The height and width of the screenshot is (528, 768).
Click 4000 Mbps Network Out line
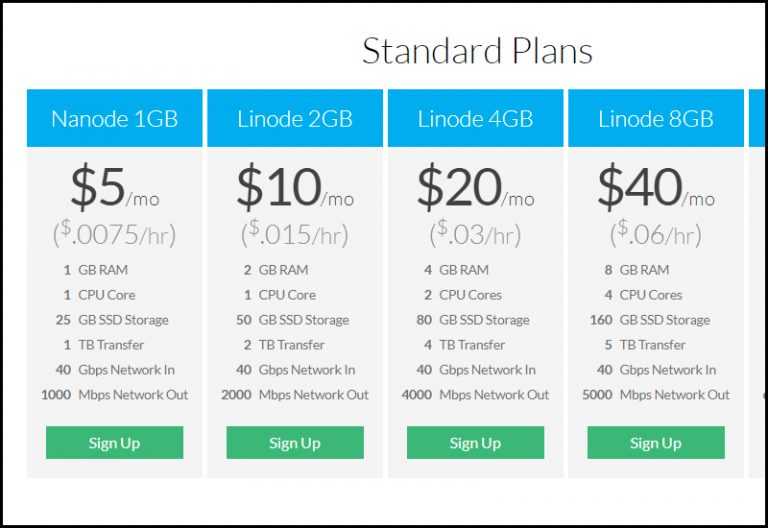[x=475, y=394]
